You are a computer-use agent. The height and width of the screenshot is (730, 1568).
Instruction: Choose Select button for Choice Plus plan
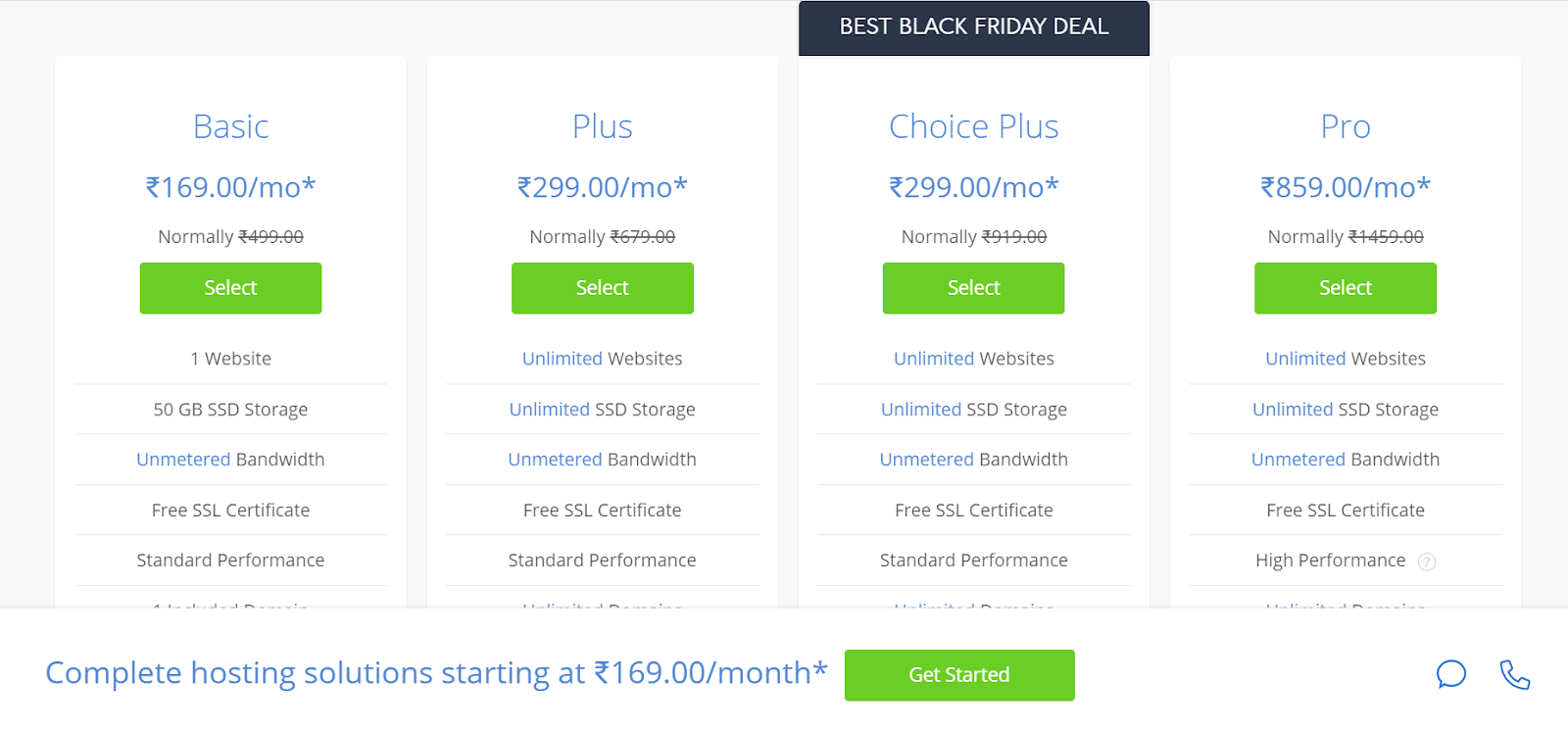click(x=973, y=288)
